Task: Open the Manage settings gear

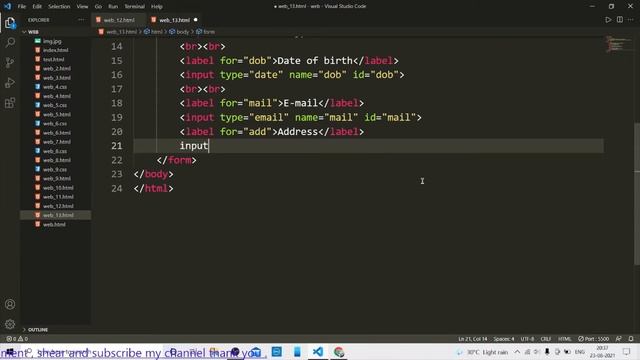Action: coord(10,324)
